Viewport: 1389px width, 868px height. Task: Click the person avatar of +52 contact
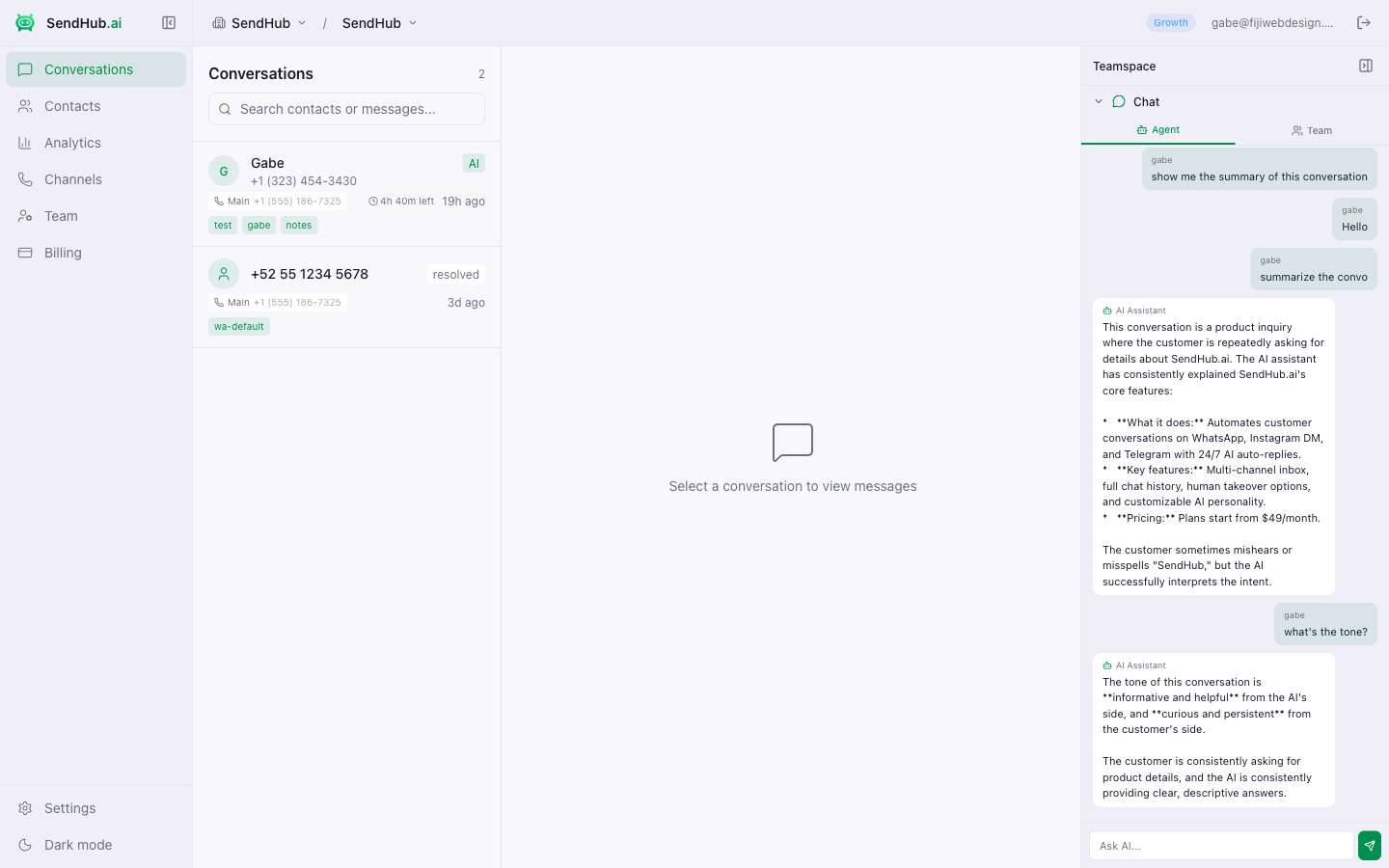[x=224, y=274]
